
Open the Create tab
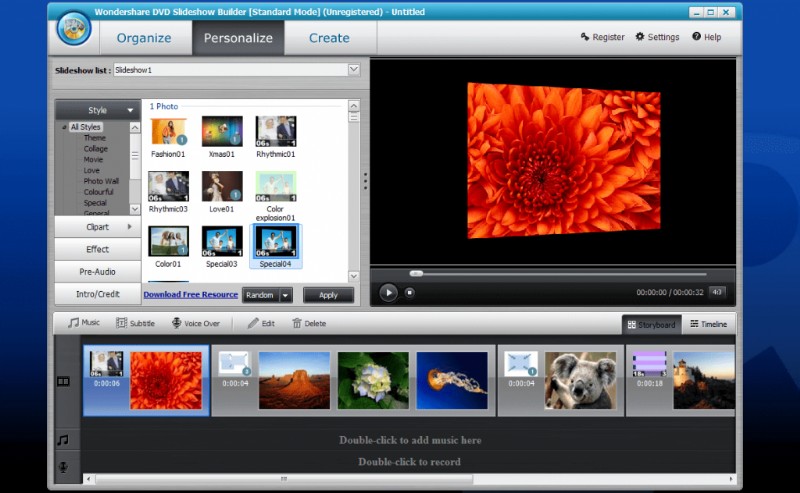coord(330,38)
